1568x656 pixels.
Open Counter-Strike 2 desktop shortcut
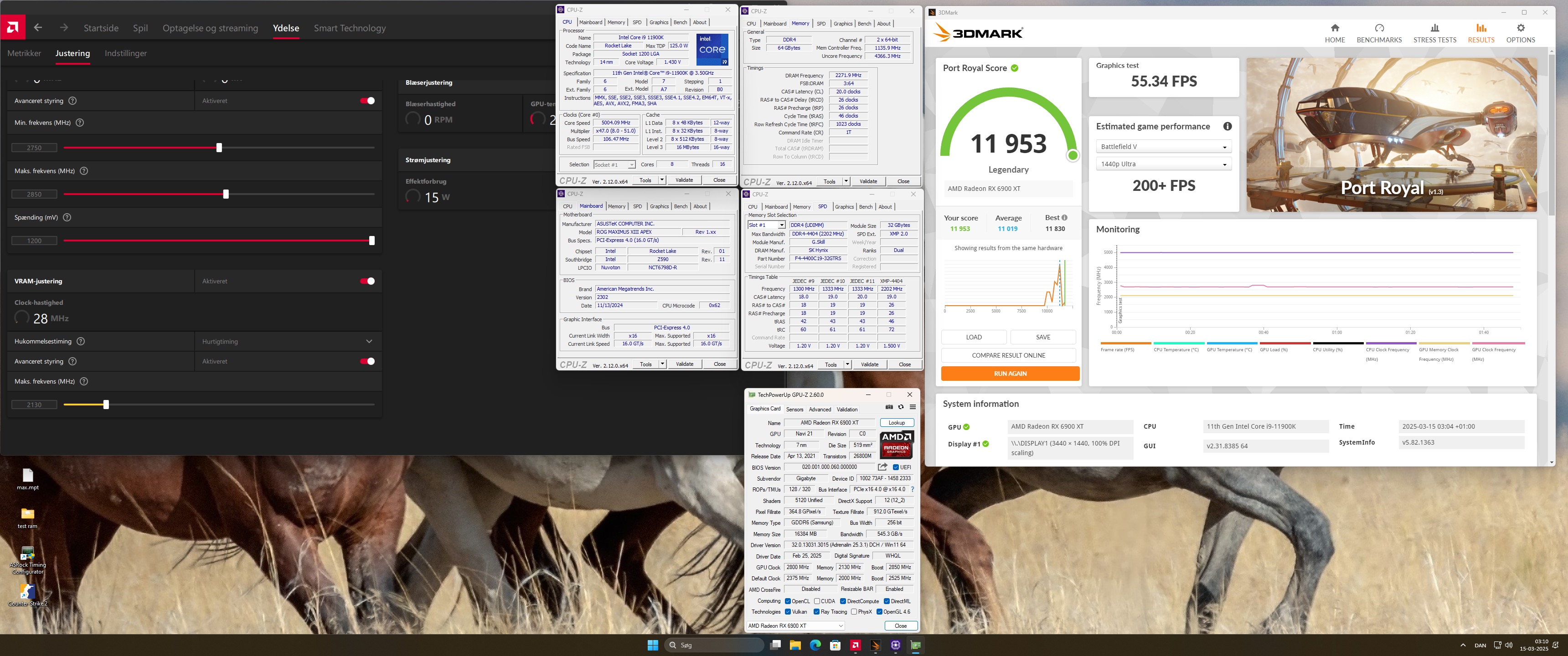click(x=27, y=595)
